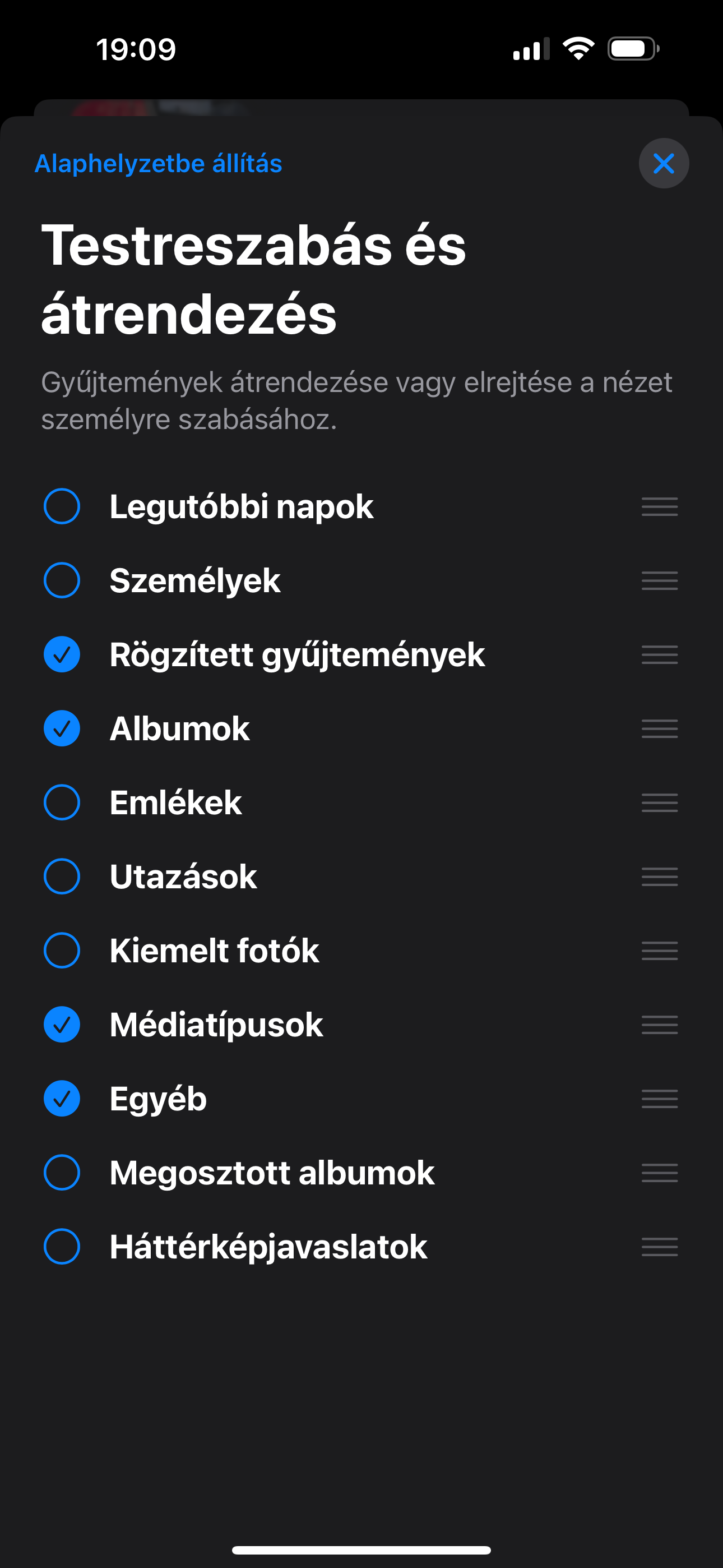Uncheck Rögzített gyűjtemények collection
Viewport: 723px width, 1568px height.
click(x=62, y=654)
